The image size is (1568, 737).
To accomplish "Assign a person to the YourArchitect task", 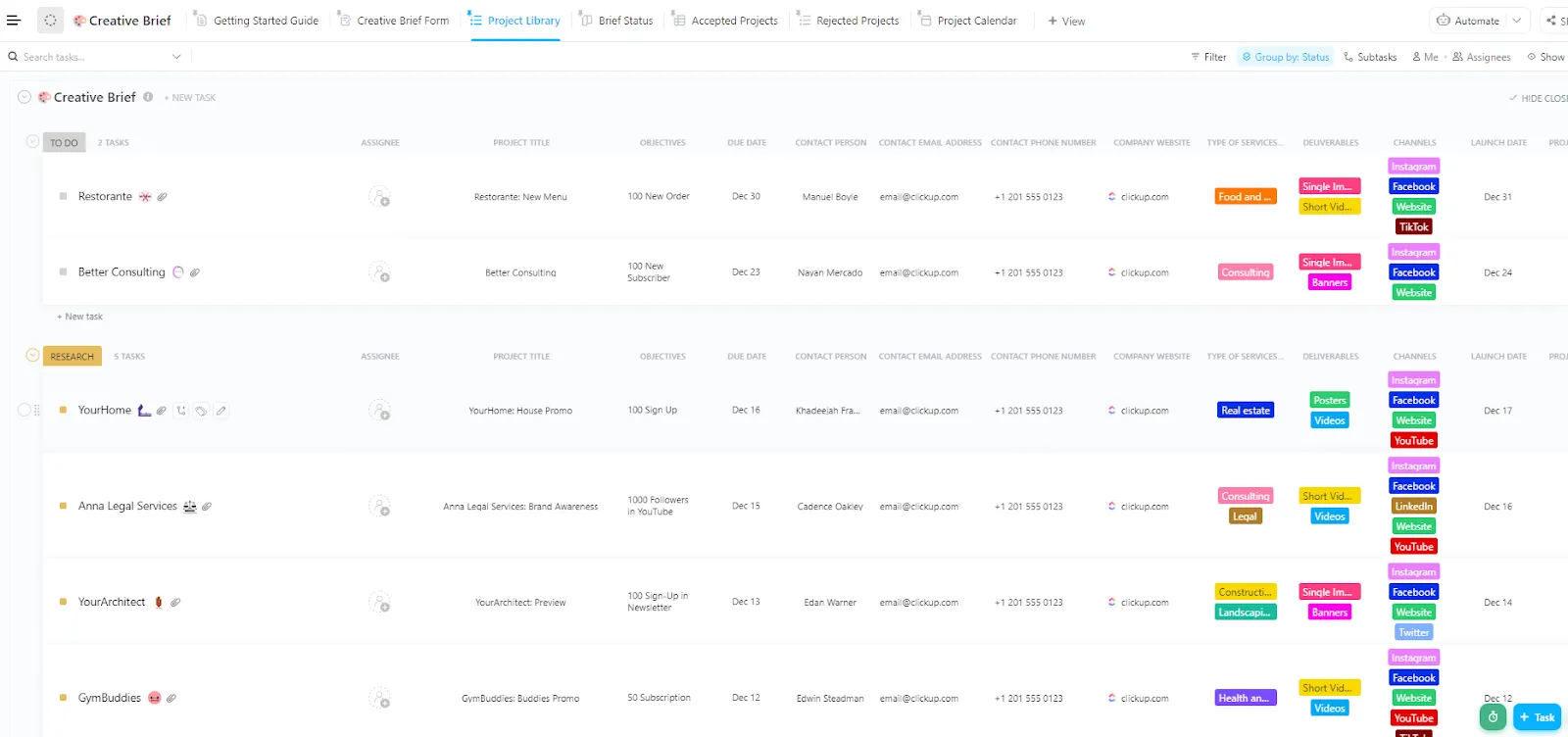I will [379, 603].
